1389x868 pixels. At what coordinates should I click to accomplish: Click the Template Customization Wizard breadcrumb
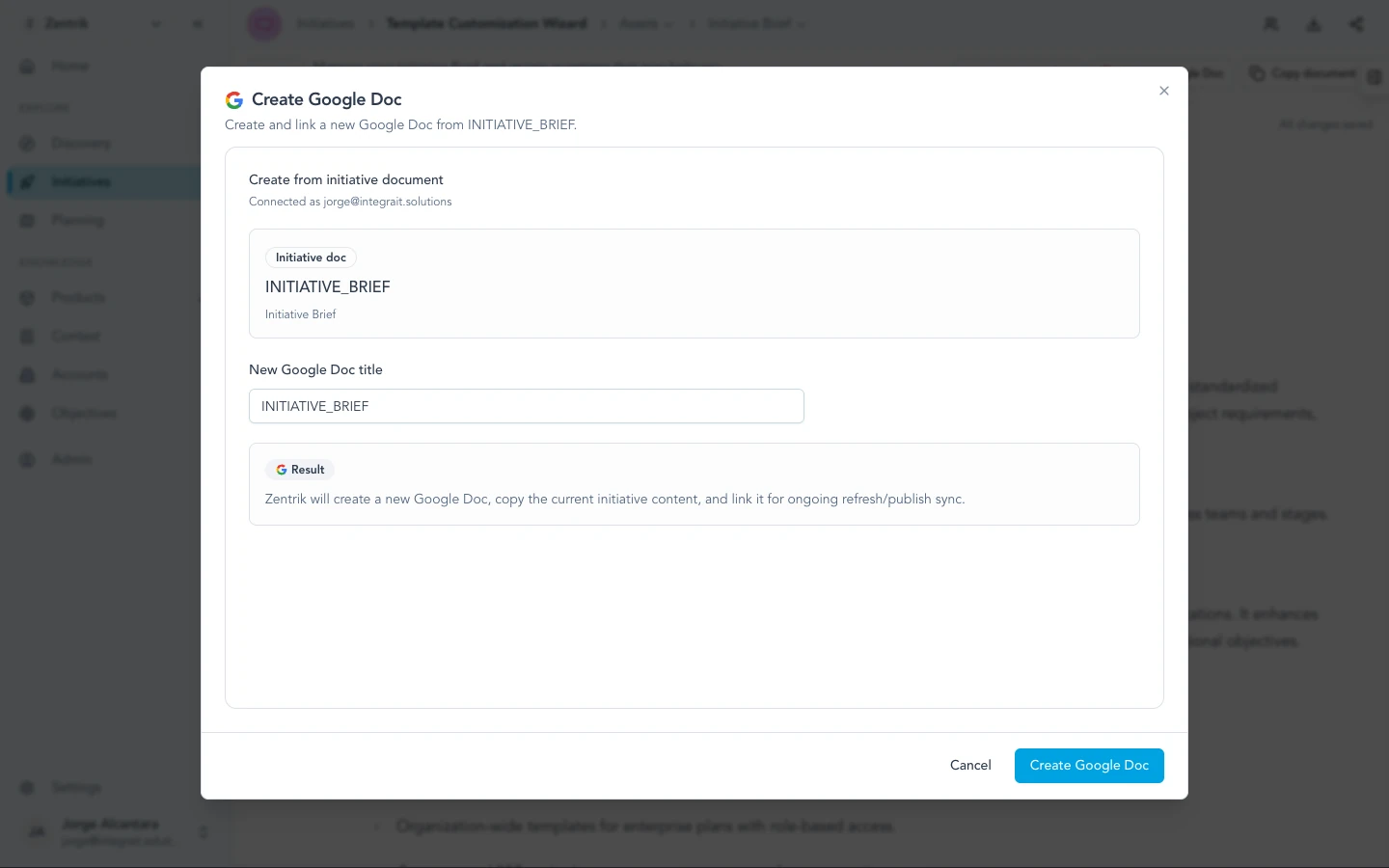pyautogui.click(x=486, y=23)
